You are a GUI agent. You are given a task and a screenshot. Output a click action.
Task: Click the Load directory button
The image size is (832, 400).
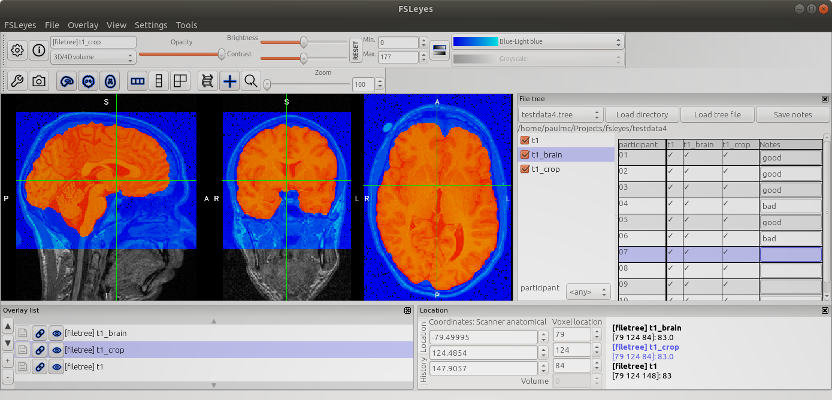pos(642,115)
